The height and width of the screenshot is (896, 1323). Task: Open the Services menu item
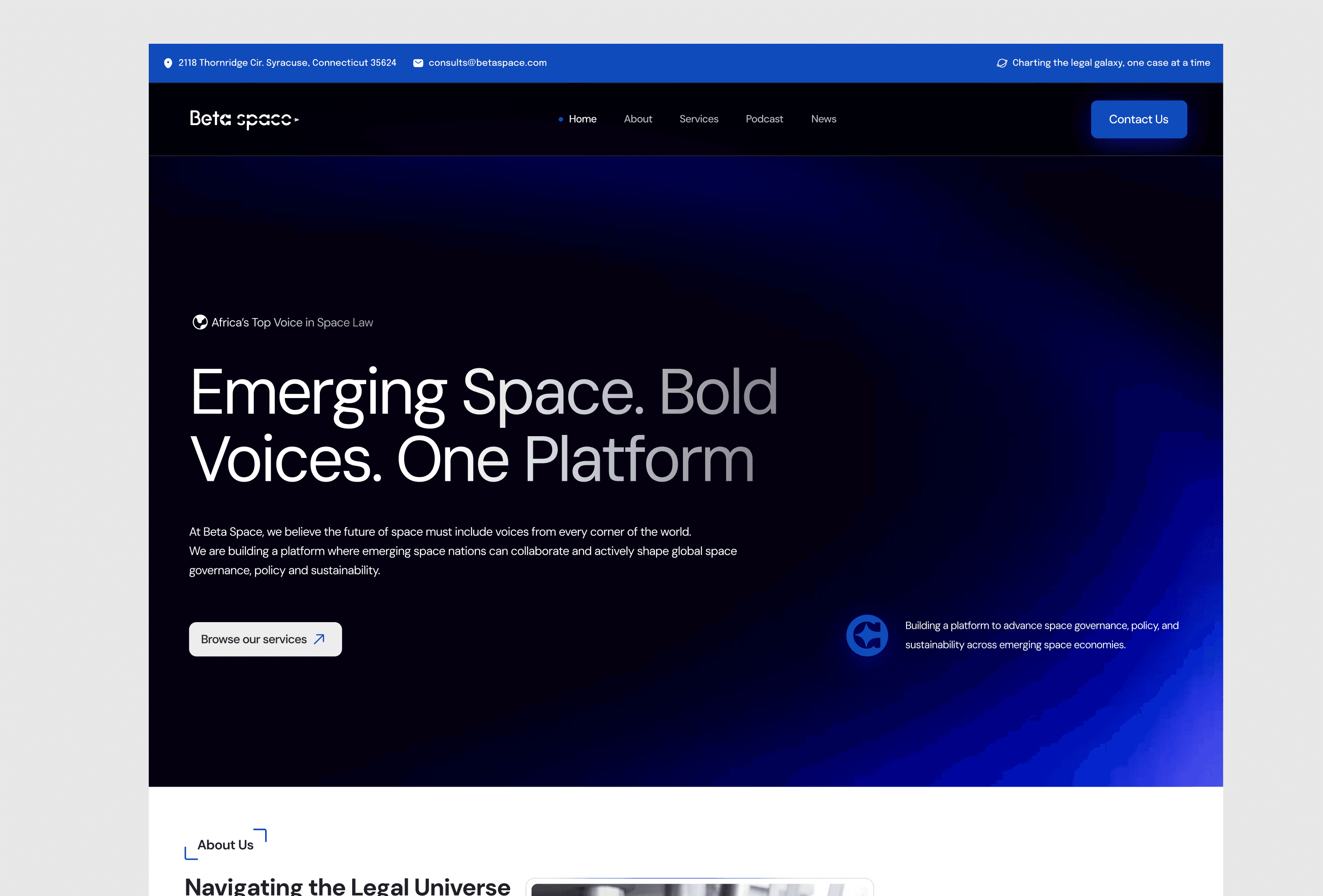[x=699, y=119]
